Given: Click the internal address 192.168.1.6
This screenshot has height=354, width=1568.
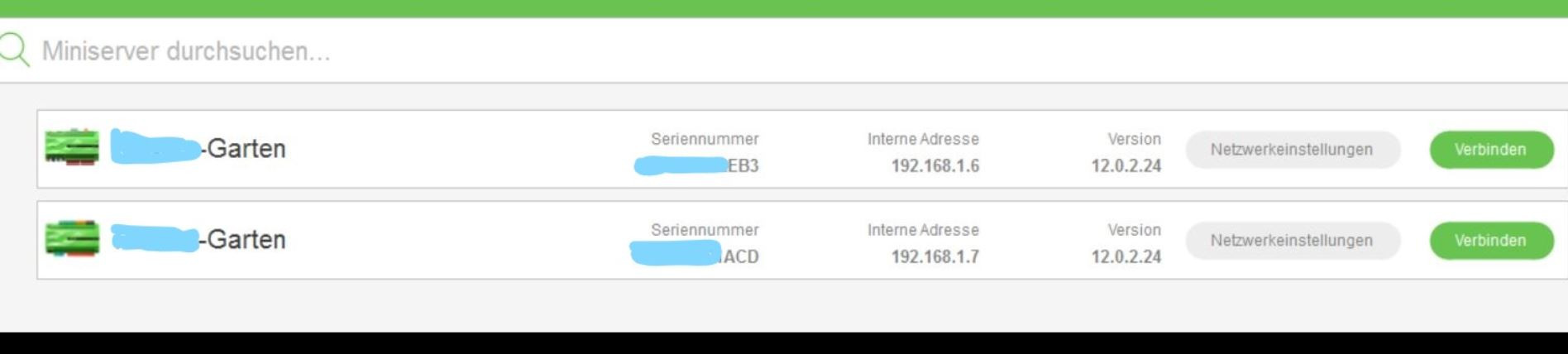Looking at the screenshot, I should (x=935, y=166).
